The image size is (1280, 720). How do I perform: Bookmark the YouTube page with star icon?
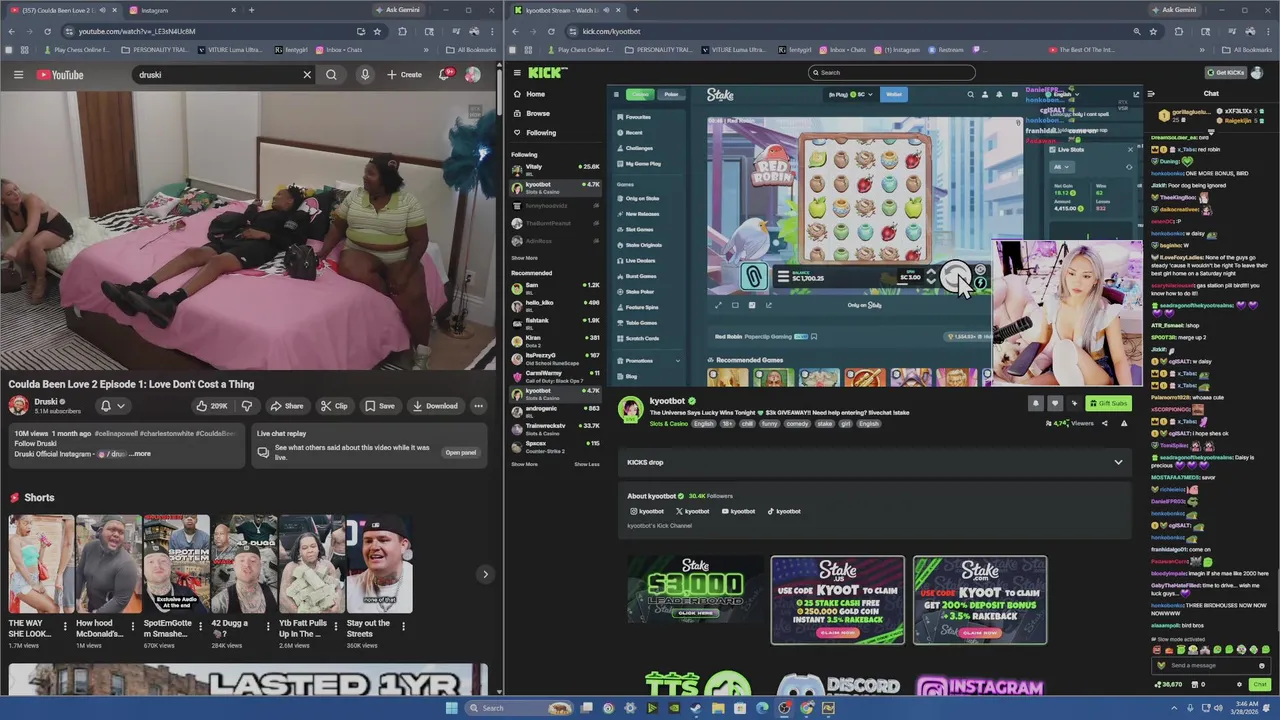click(377, 31)
